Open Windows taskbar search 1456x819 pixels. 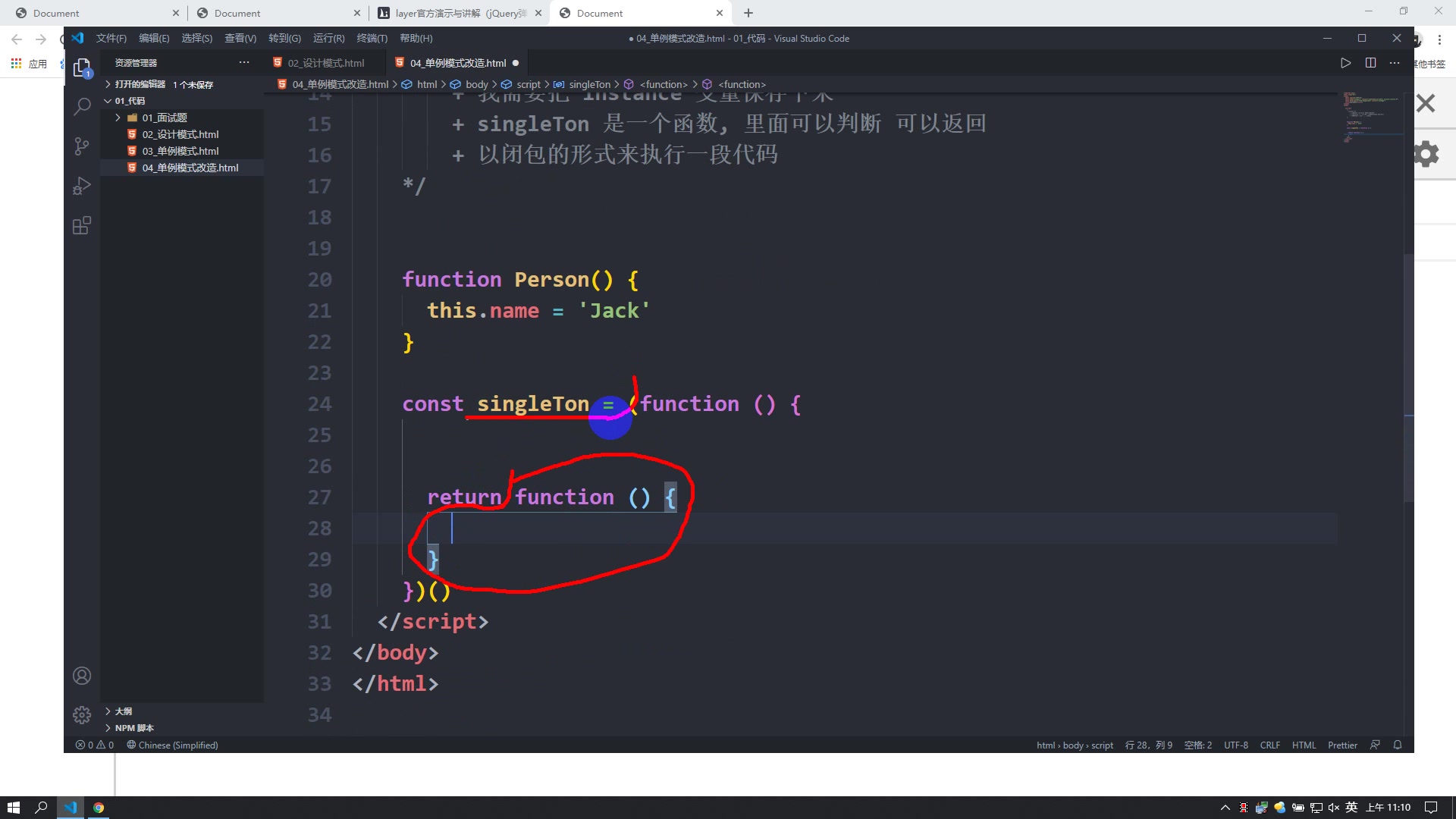click(42, 808)
